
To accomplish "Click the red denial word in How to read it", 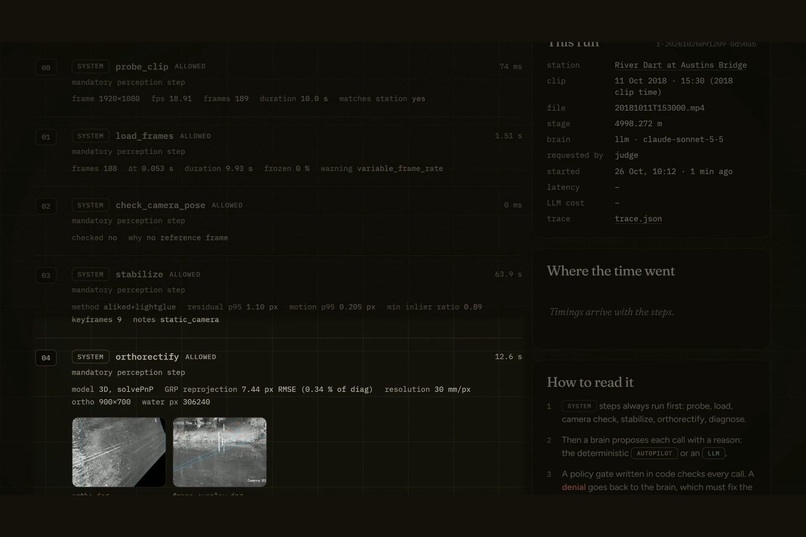I will coord(574,487).
